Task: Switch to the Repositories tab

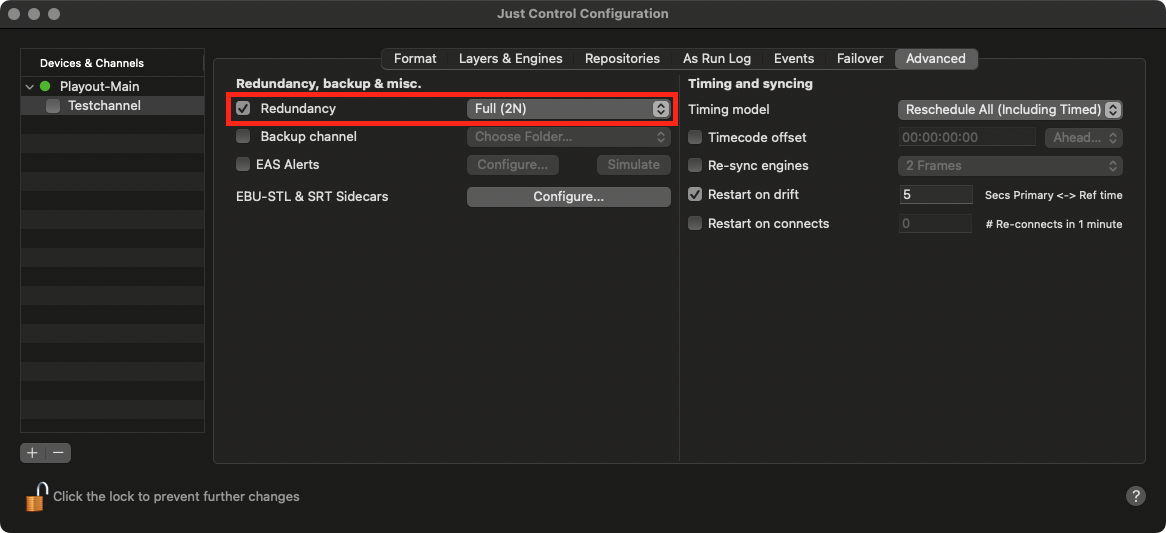Action: point(622,59)
